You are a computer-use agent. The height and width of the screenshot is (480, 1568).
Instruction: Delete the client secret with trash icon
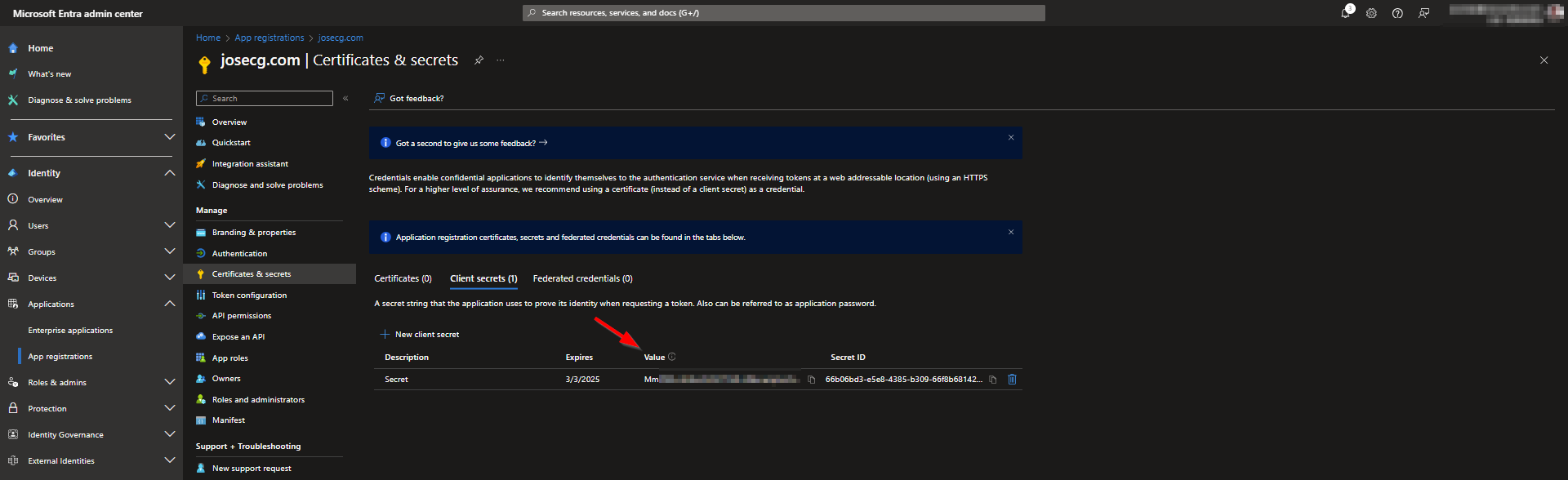click(1012, 380)
